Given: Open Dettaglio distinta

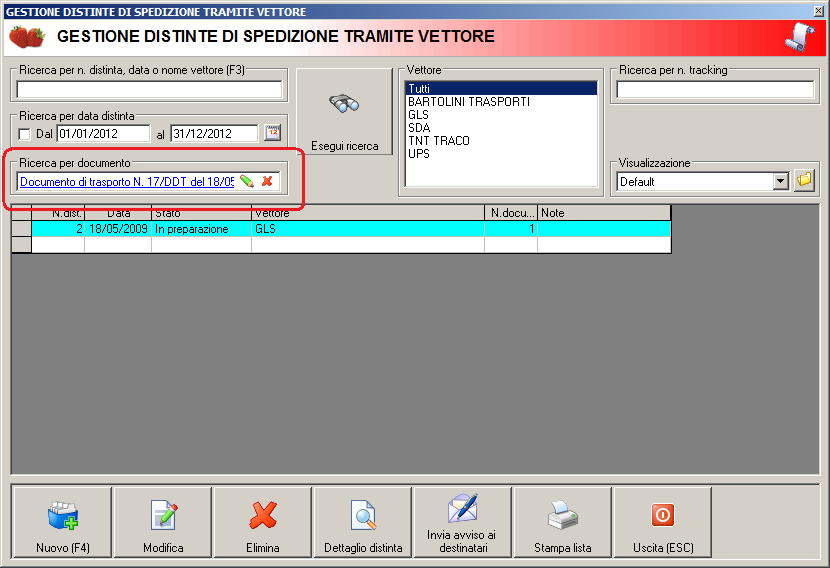Looking at the screenshot, I should 363,522.
